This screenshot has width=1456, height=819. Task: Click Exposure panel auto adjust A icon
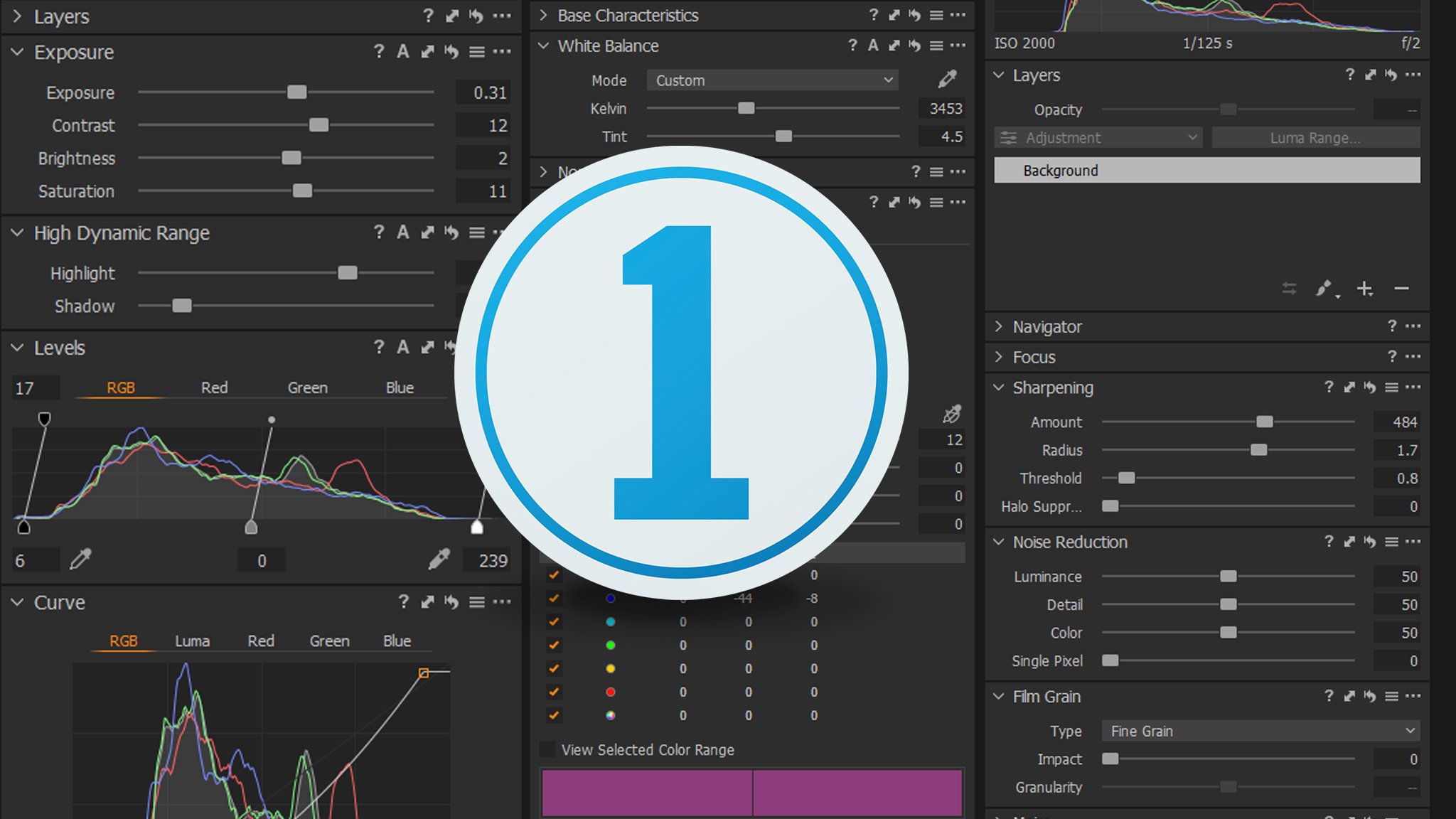click(x=403, y=52)
